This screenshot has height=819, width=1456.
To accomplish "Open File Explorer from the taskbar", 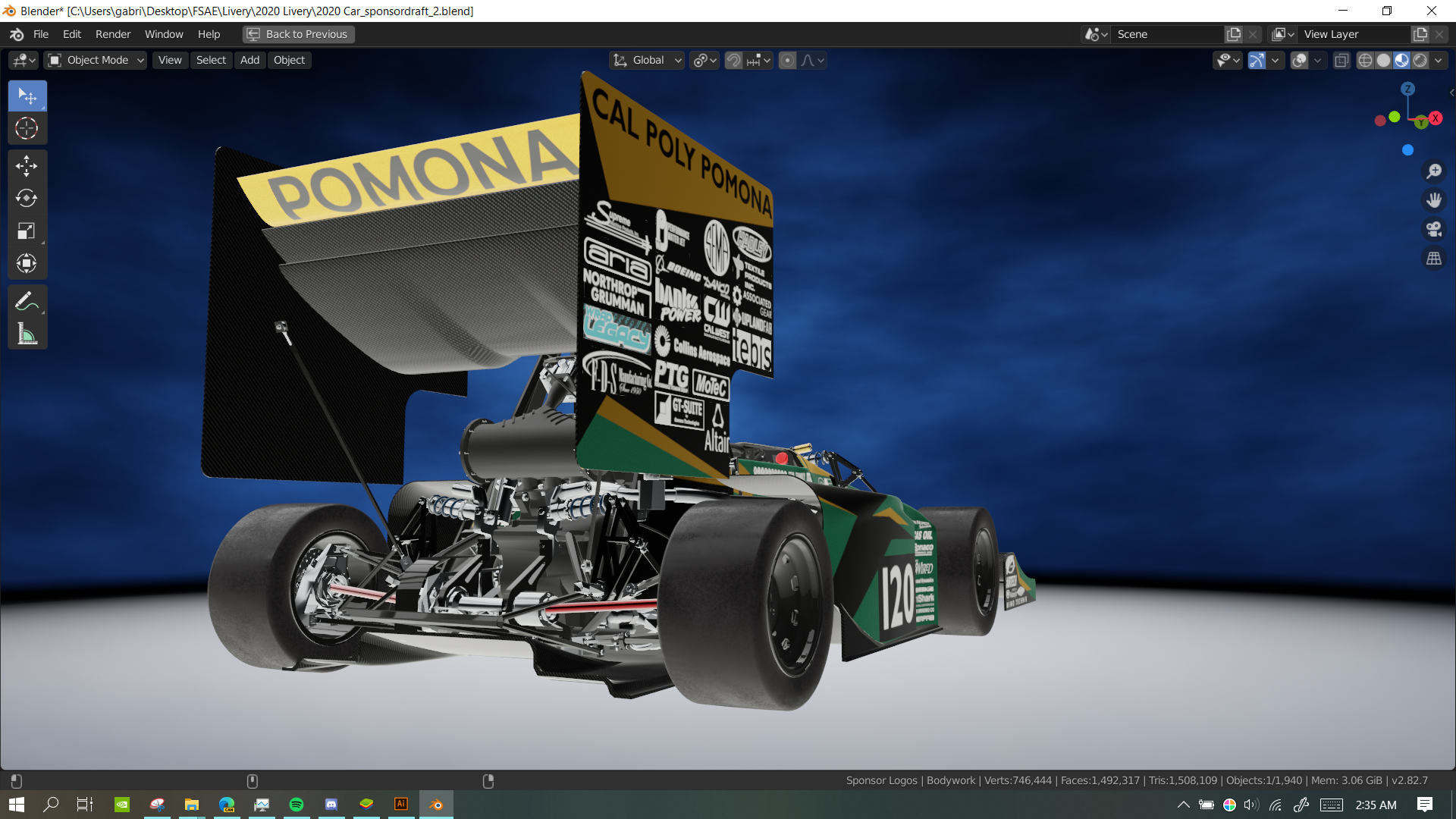I will [x=192, y=805].
